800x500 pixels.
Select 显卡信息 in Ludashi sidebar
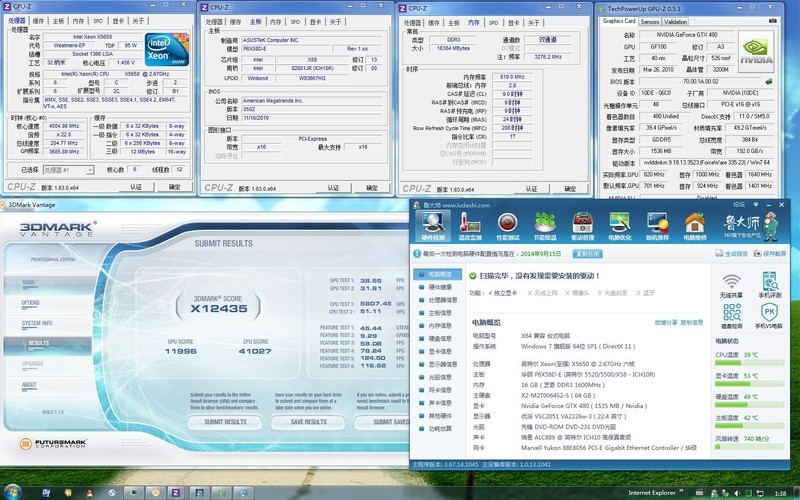pyautogui.click(x=439, y=352)
